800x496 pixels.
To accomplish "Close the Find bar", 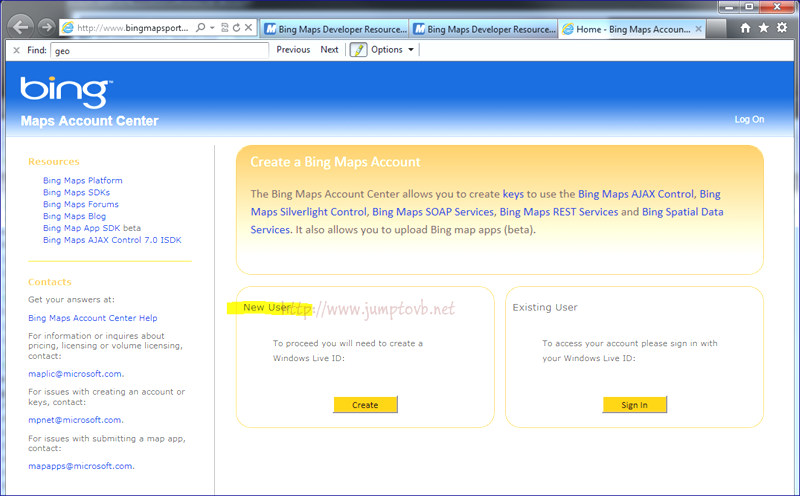I will pos(16,50).
